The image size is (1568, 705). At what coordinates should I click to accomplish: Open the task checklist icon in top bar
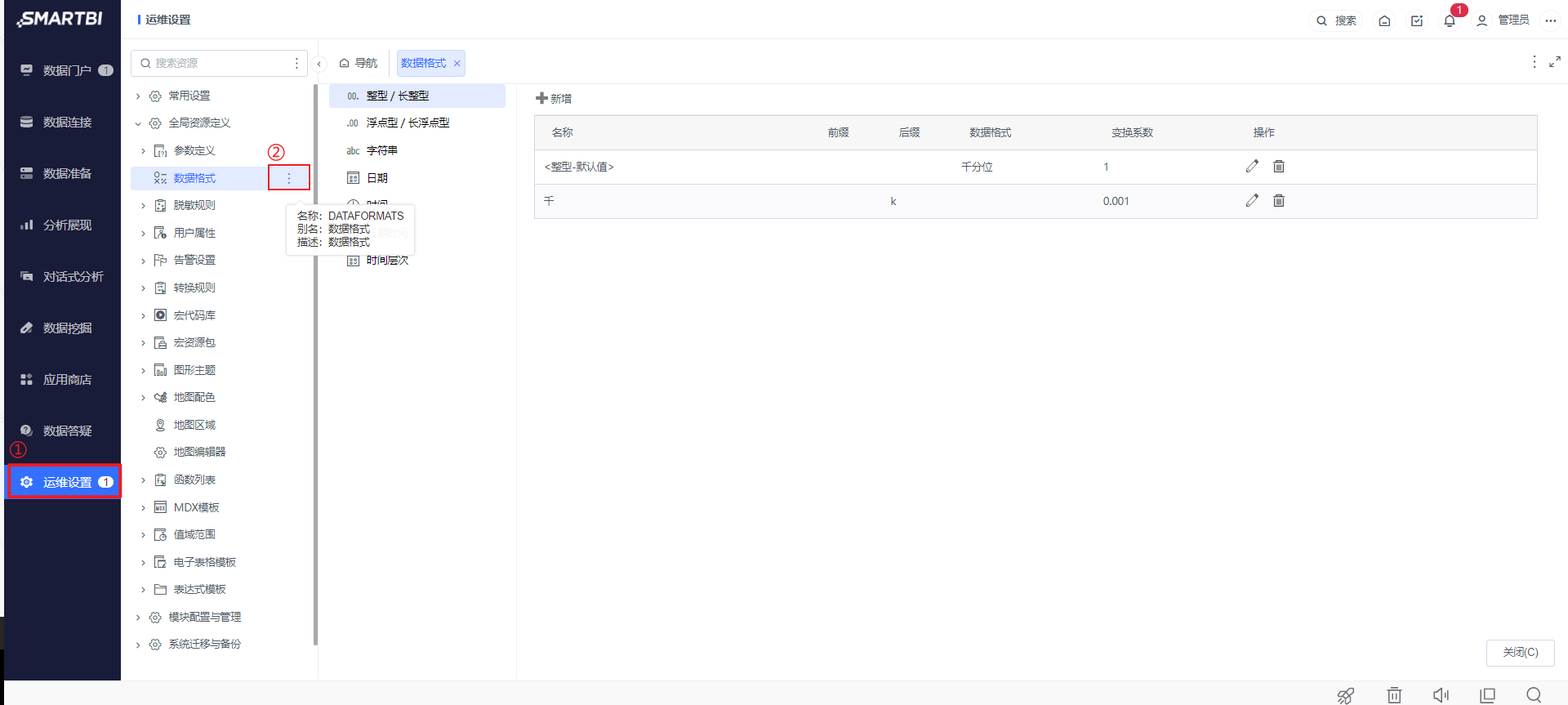(x=1417, y=20)
